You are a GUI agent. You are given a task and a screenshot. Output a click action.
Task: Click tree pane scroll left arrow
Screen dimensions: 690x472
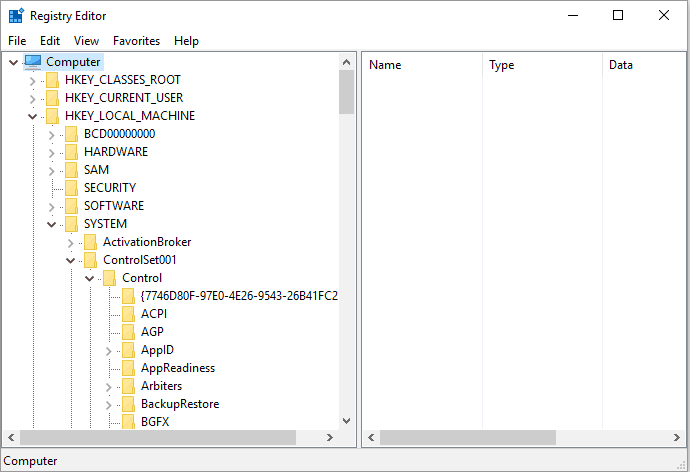coord(11,438)
